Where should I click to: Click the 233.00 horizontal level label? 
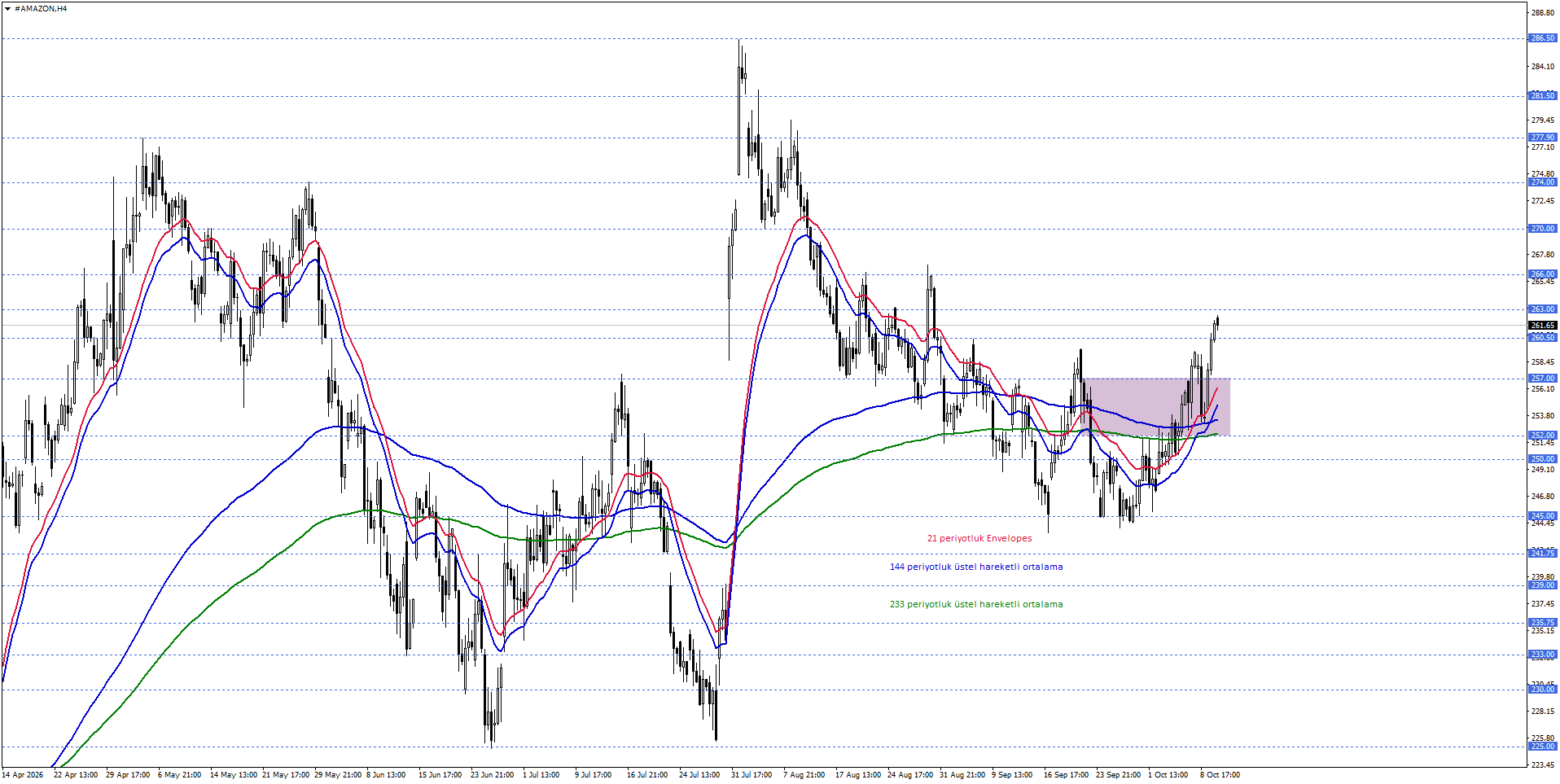pos(1543,655)
